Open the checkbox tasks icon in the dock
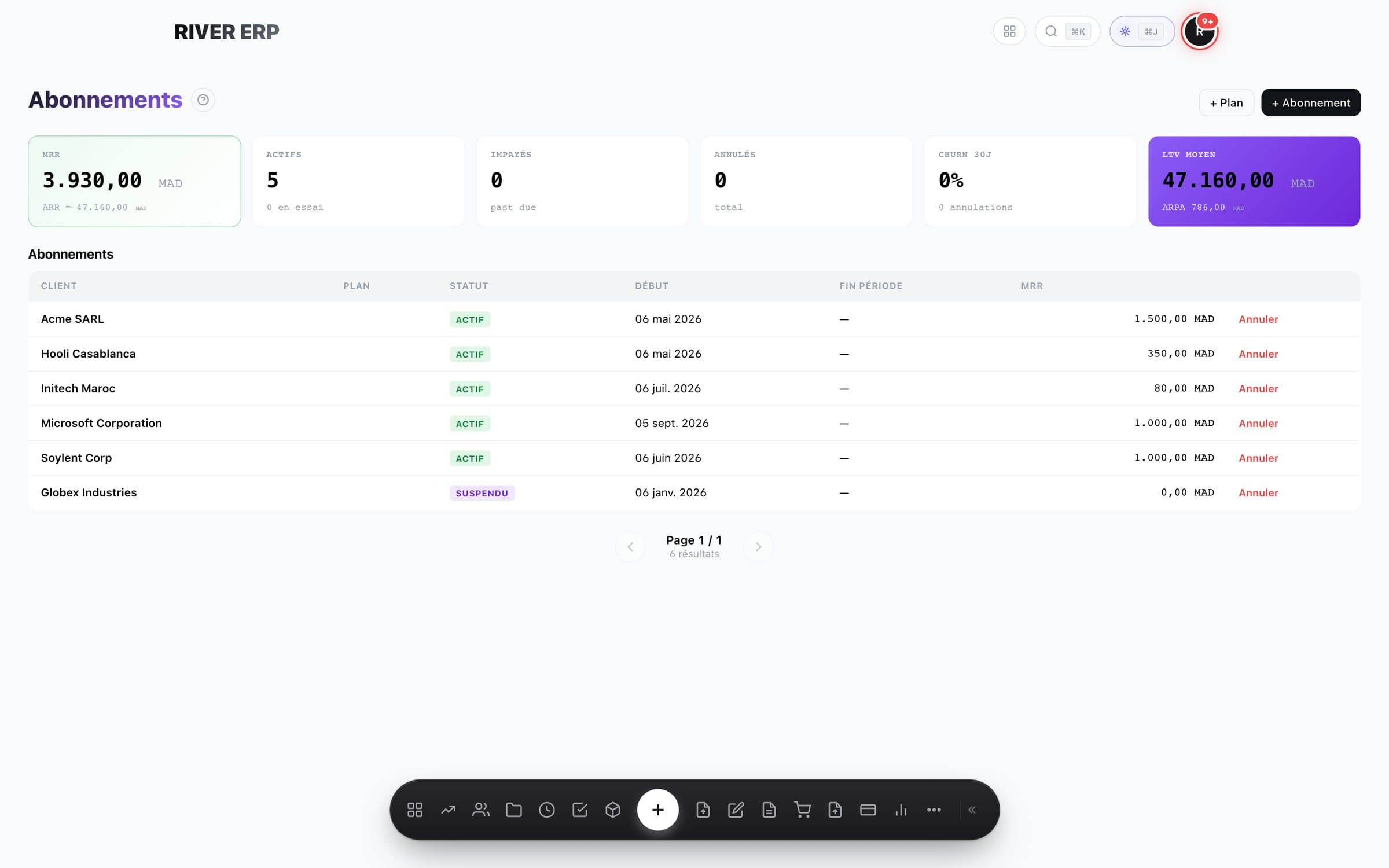Viewport: 1389px width, 868px height. pyautogui.click(x=580, y=810)
